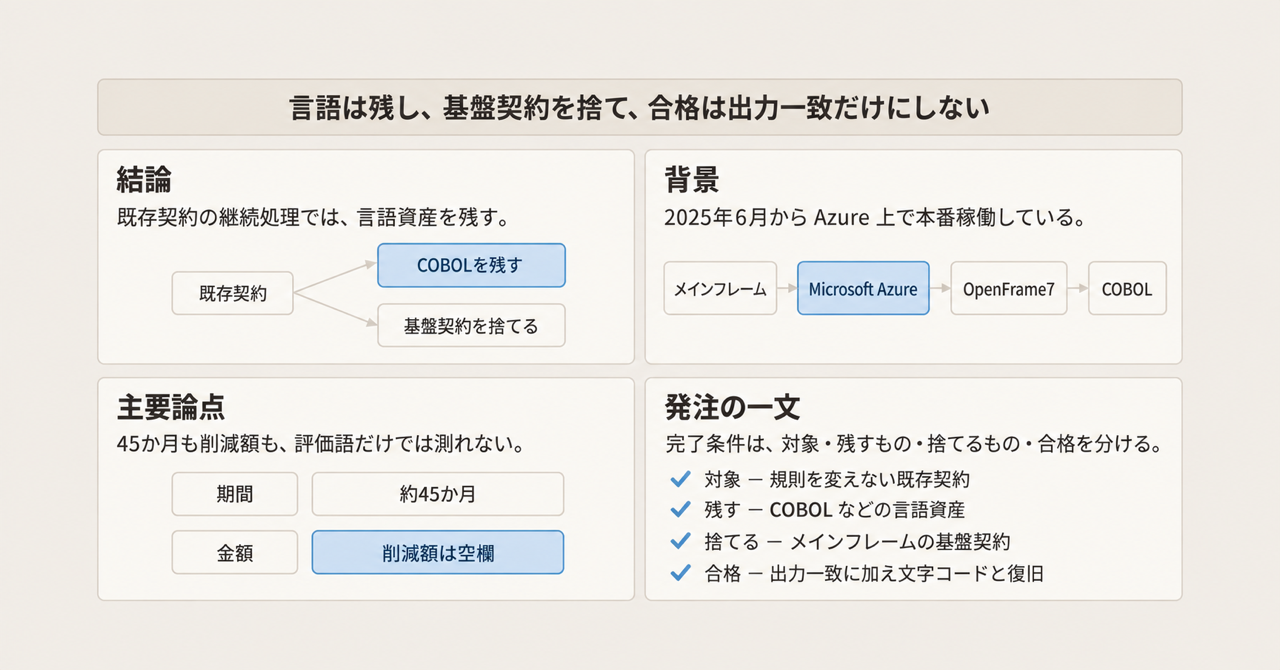The width and height of the screenshot is (1280, 670).
Task: Select the text 合格 — 出力一致に加え文字コードと復旧
Action: (x=874, y=574)
